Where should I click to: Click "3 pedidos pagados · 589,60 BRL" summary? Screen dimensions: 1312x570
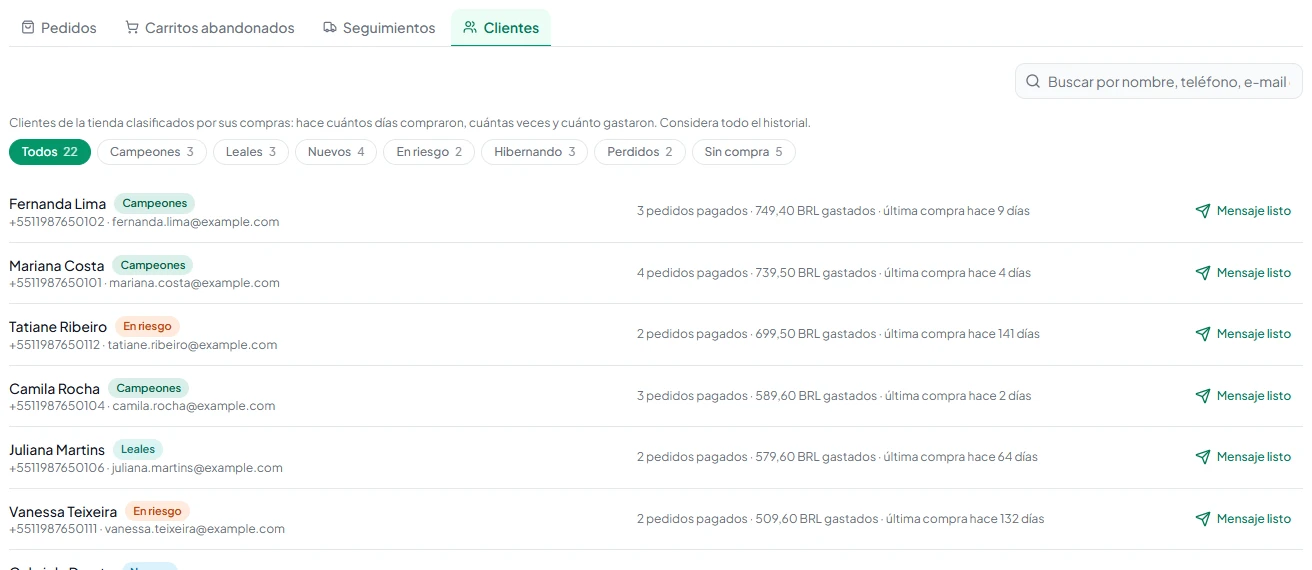pos(834,396)
